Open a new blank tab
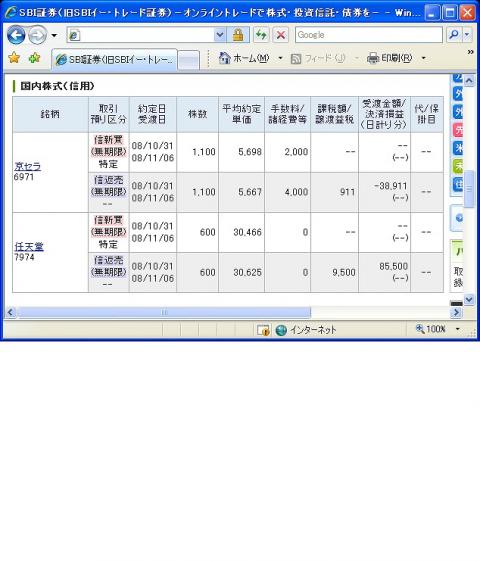Image resolution: width=480 pixels, height=561 pixels. tap(188, 60)
